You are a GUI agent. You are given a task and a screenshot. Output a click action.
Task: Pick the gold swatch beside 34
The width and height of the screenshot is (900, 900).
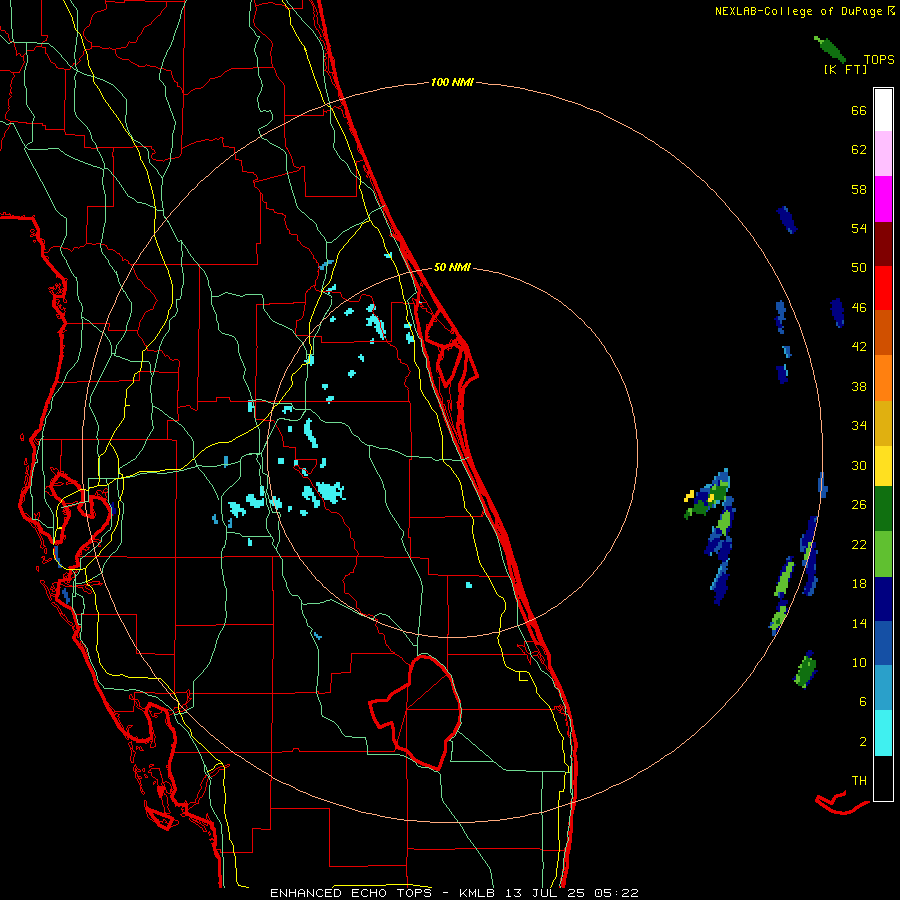pyautogui.click(x=883, y=424)
